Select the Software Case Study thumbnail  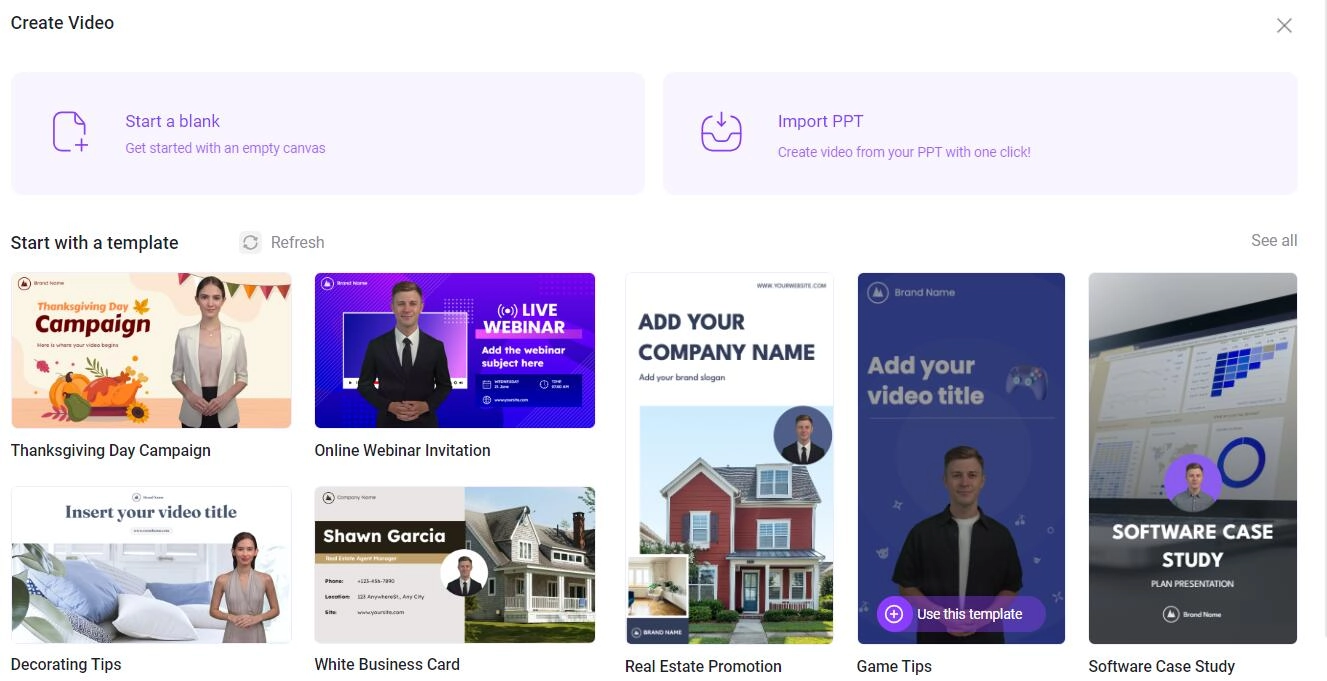pos(1193,458)
